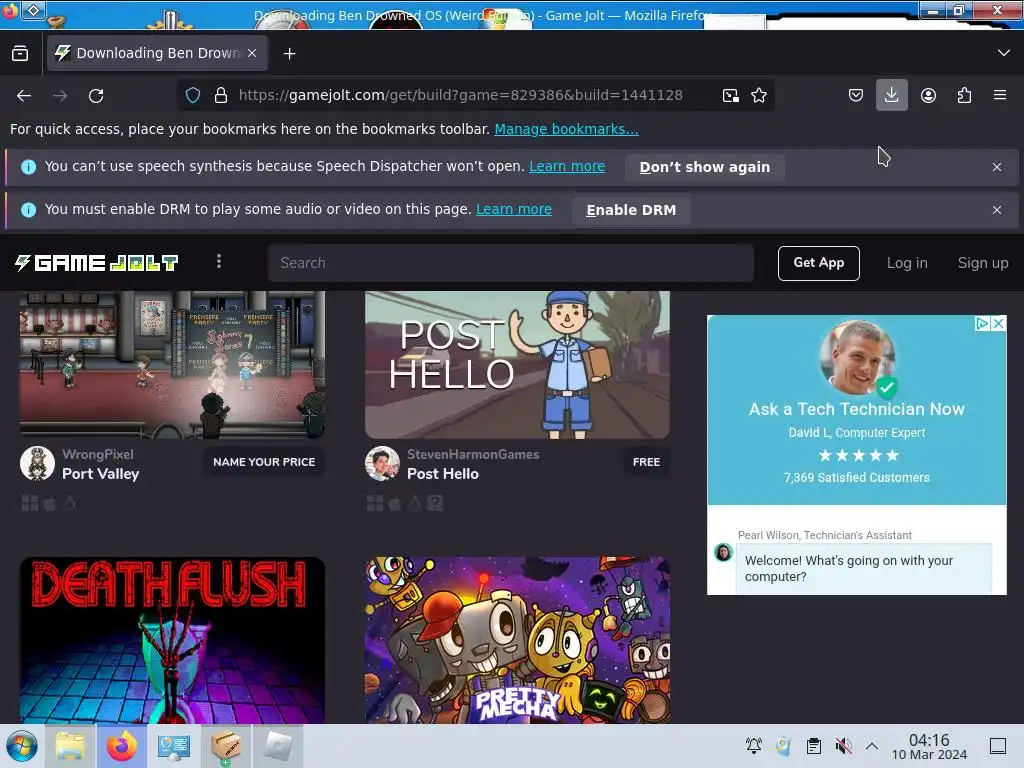
Task: Click the Enable DRM button
Action: pyautogui.click(x=631, y=210)
